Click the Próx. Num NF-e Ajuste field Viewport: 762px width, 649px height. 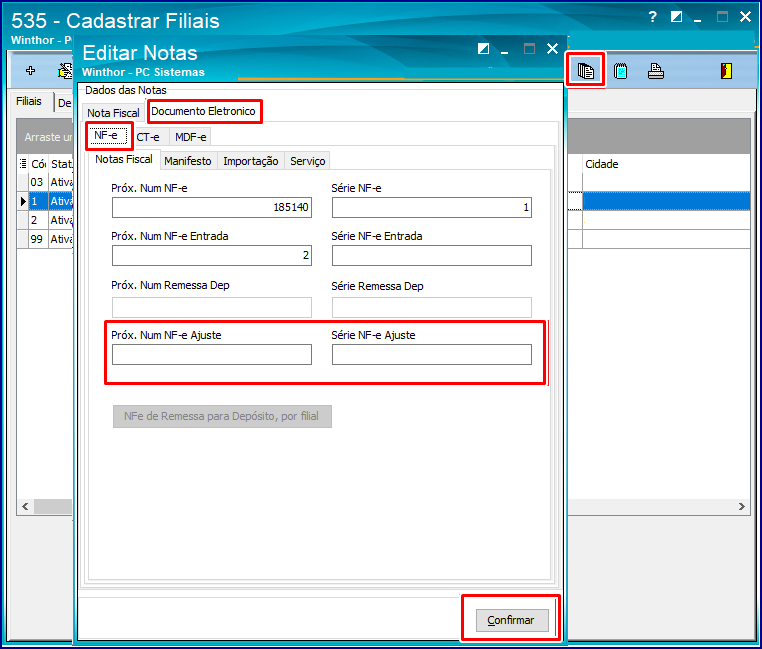pyautogui.click(x=211, y=354)
